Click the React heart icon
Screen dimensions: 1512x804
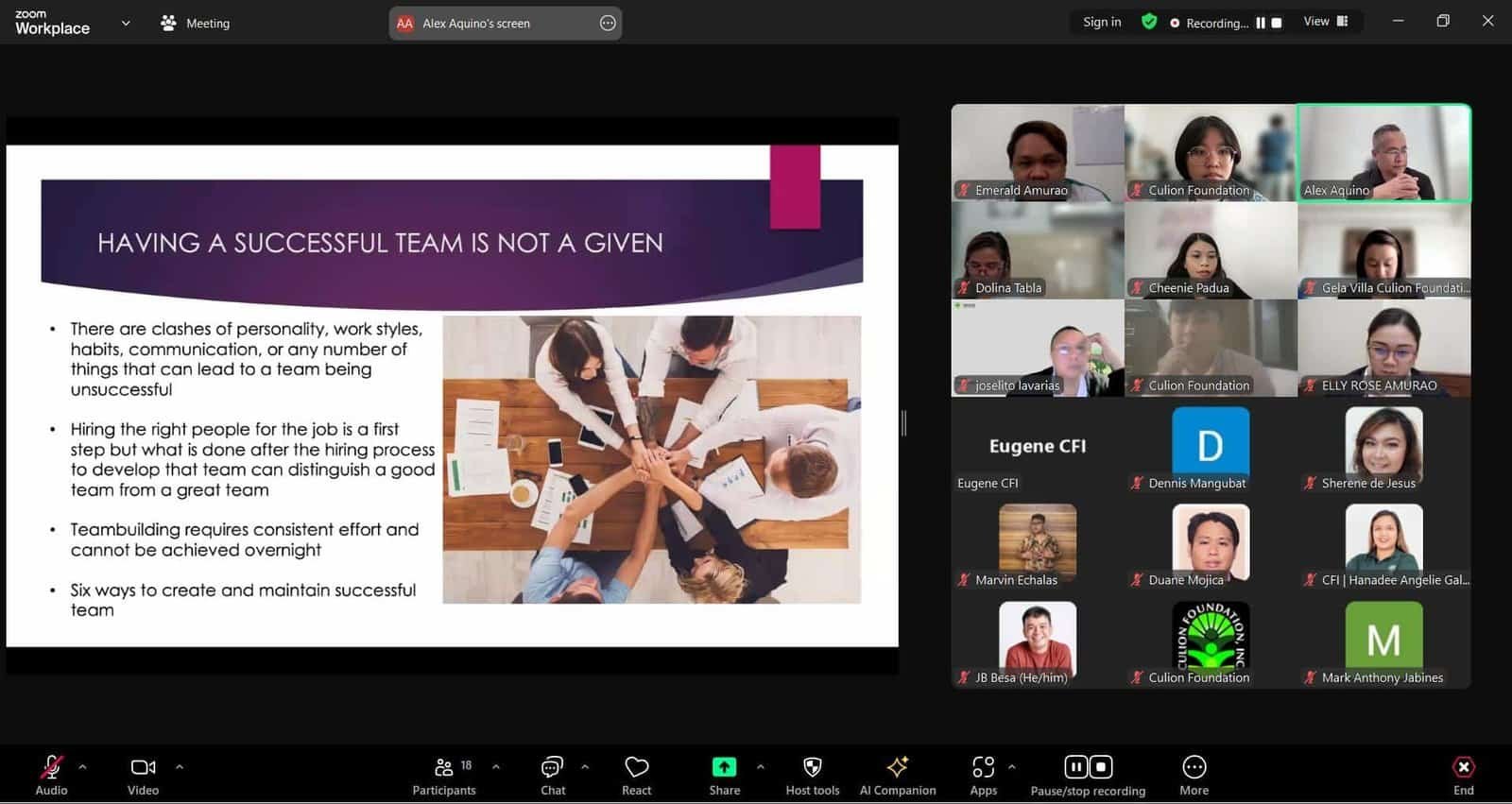(x=636, y=767)
